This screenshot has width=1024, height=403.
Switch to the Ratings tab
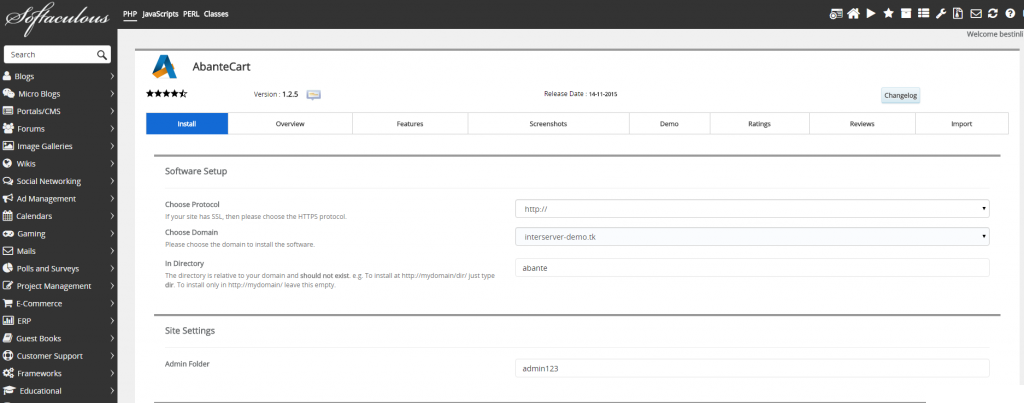pyautogui.click(x=760, y=123)
